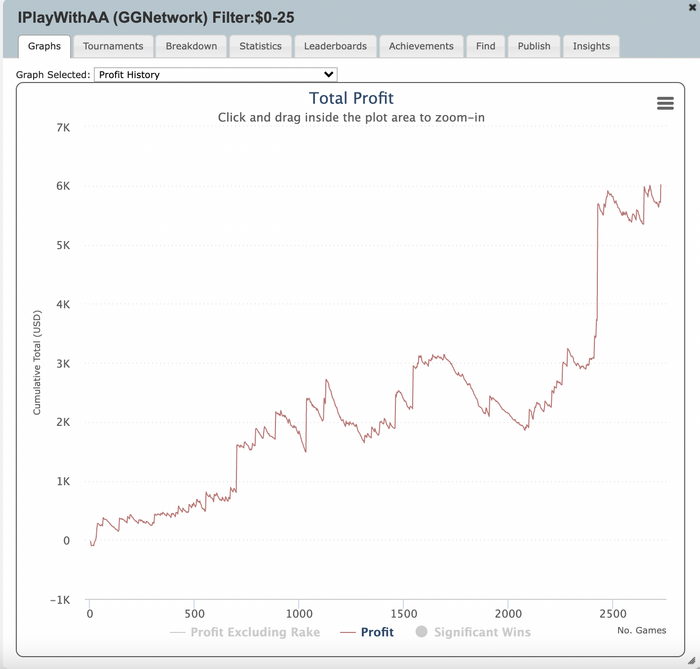The height and width of the screenshot is (669, 700).
Task: Click the red Profit legend line swatch
Action: (x=348, y=632)
